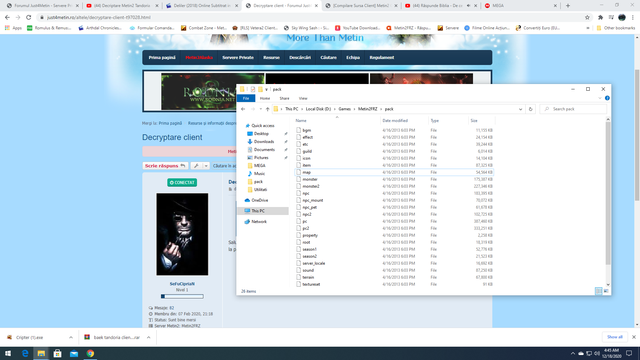The width and height of the screenshot is (640, 360).
Task: Open SeFuCiprian user profile link
Action: pyautogui.click(x=182, y=284)
